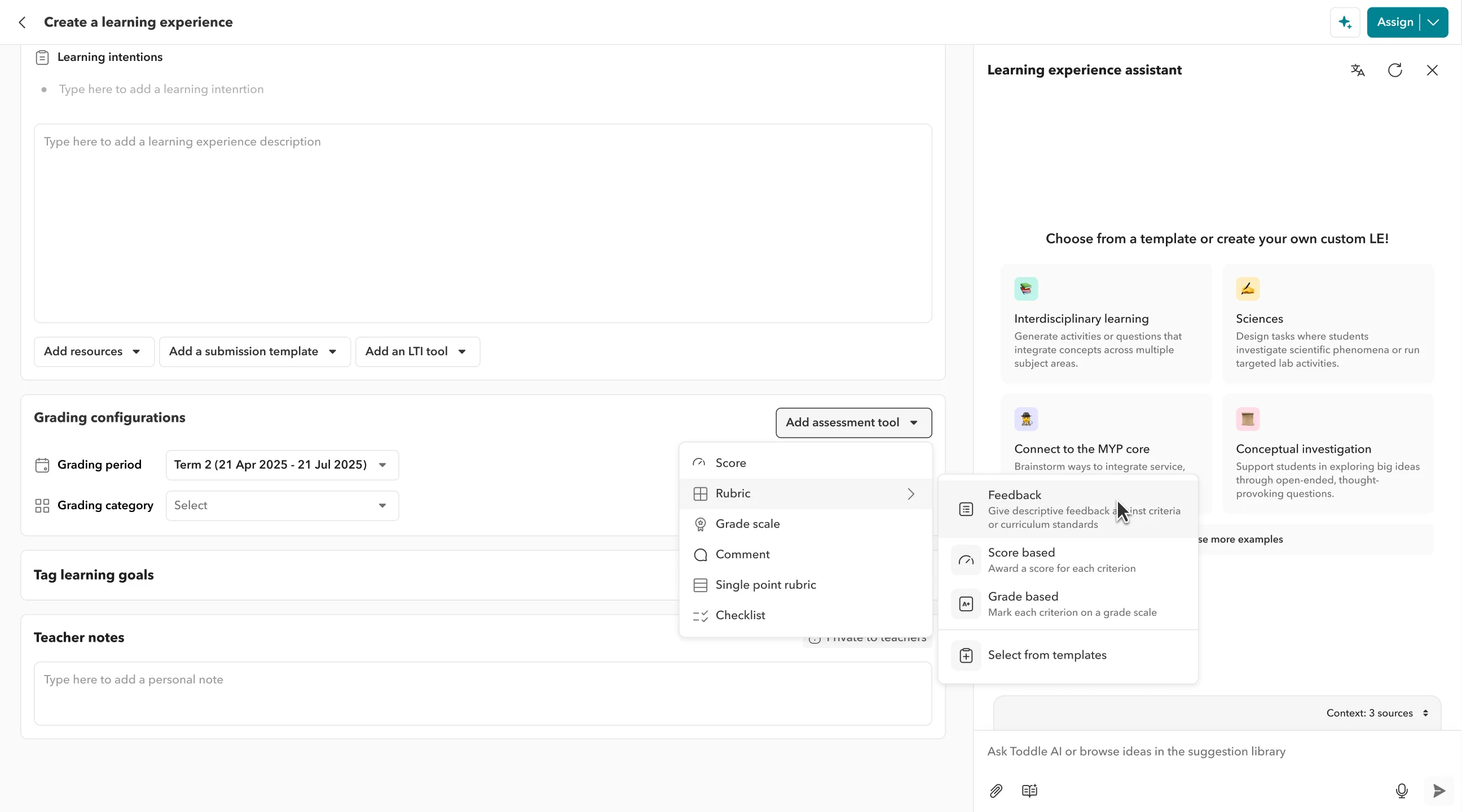Open the Sciences template card
Screen dimensions: 1462x812
click(x=1328, y=324)
